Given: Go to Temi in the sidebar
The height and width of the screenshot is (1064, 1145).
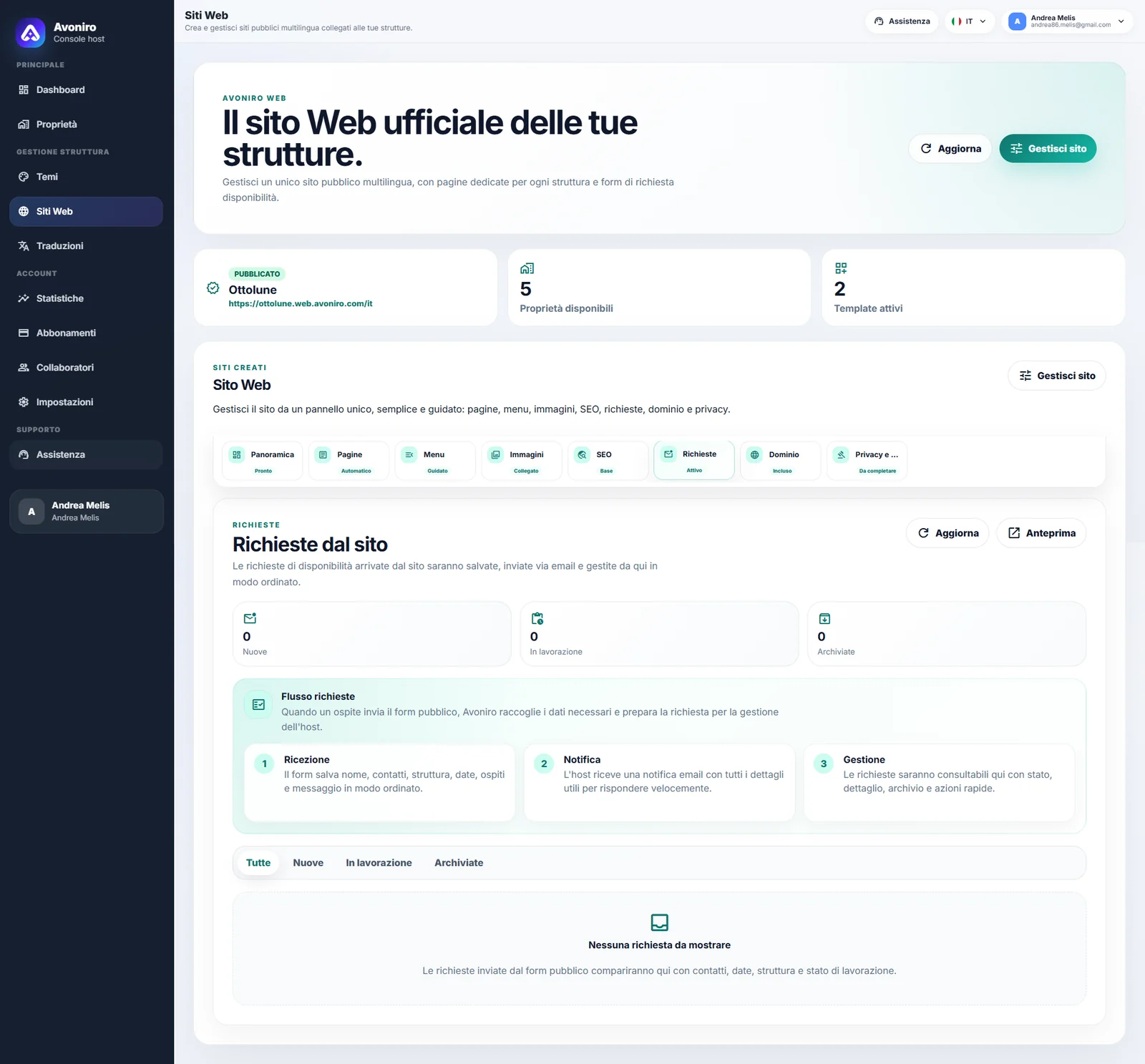Looking at the screenshot, I should (86, 177).
